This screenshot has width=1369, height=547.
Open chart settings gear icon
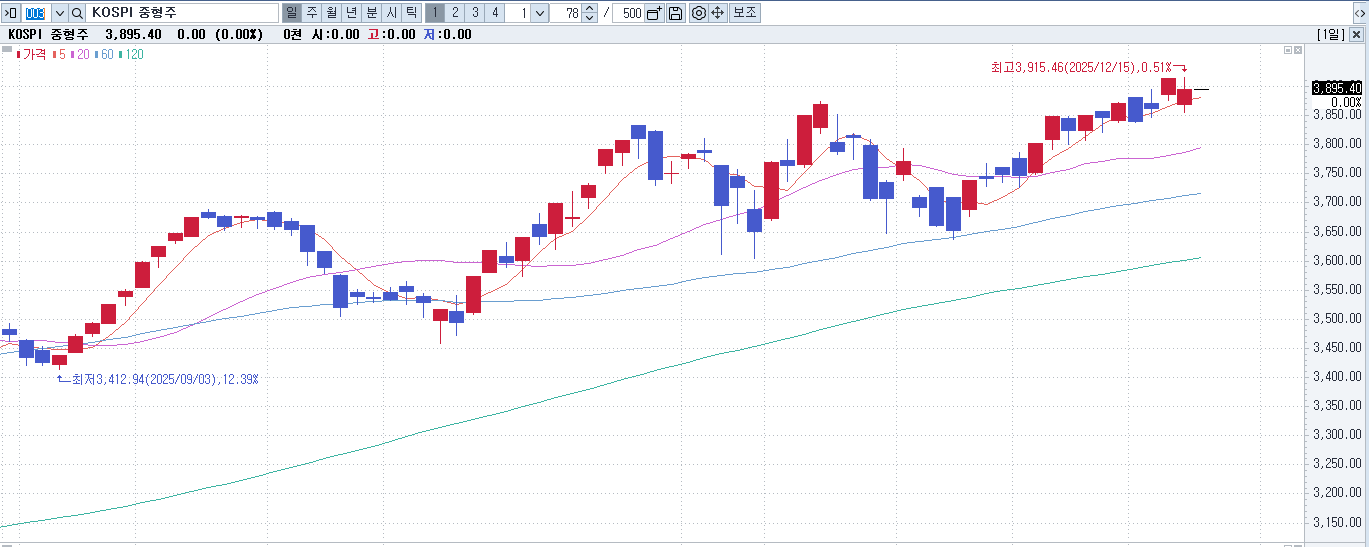click(699, 13)
